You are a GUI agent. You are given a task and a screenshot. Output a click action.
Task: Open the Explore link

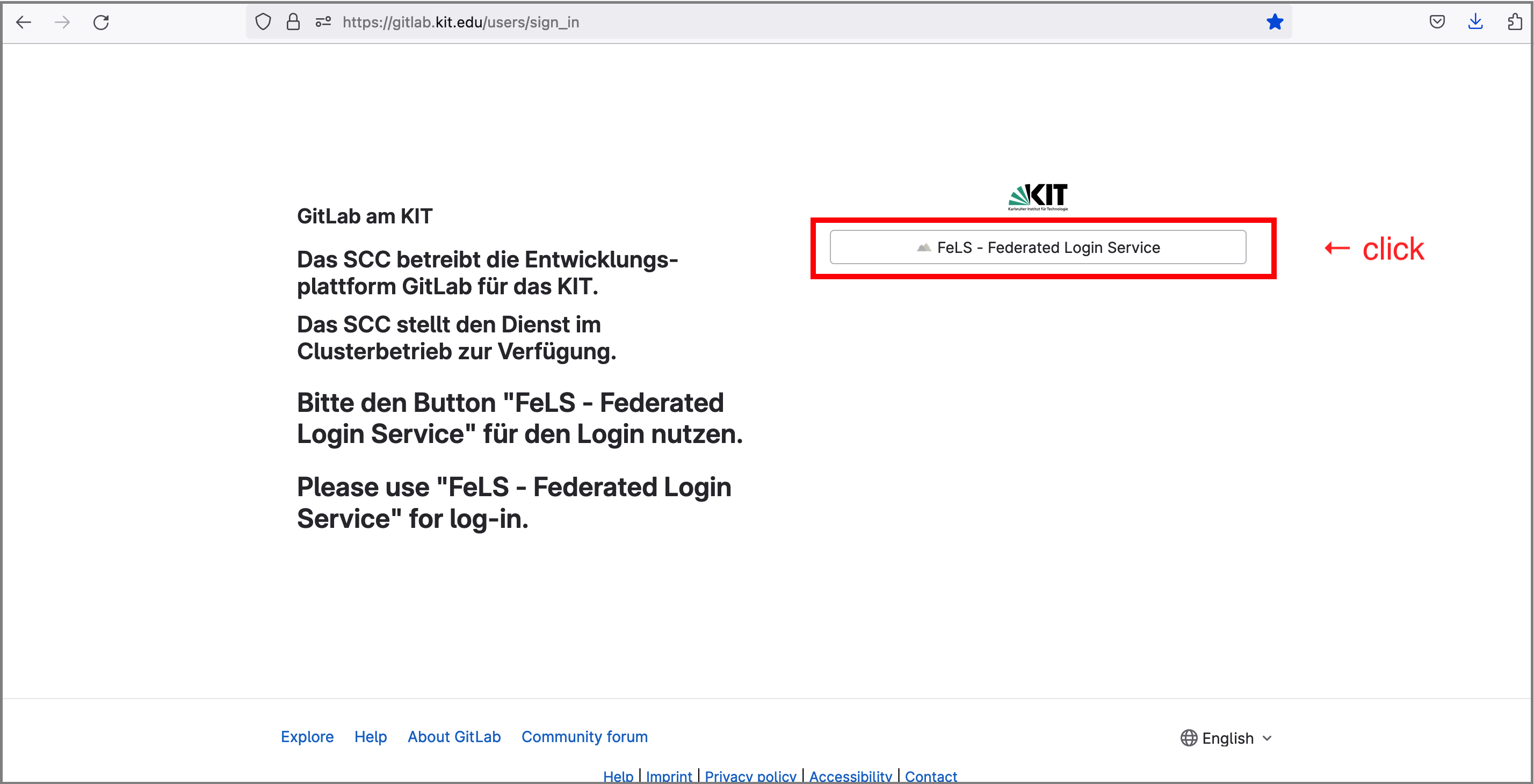click(x=307, y=736)
